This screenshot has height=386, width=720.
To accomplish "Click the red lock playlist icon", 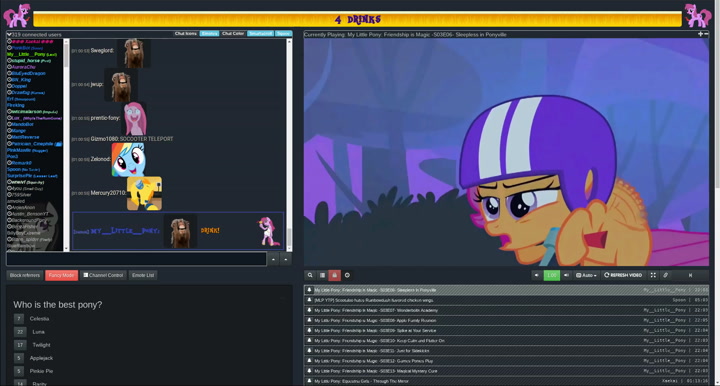I will [x=334, y=275].
